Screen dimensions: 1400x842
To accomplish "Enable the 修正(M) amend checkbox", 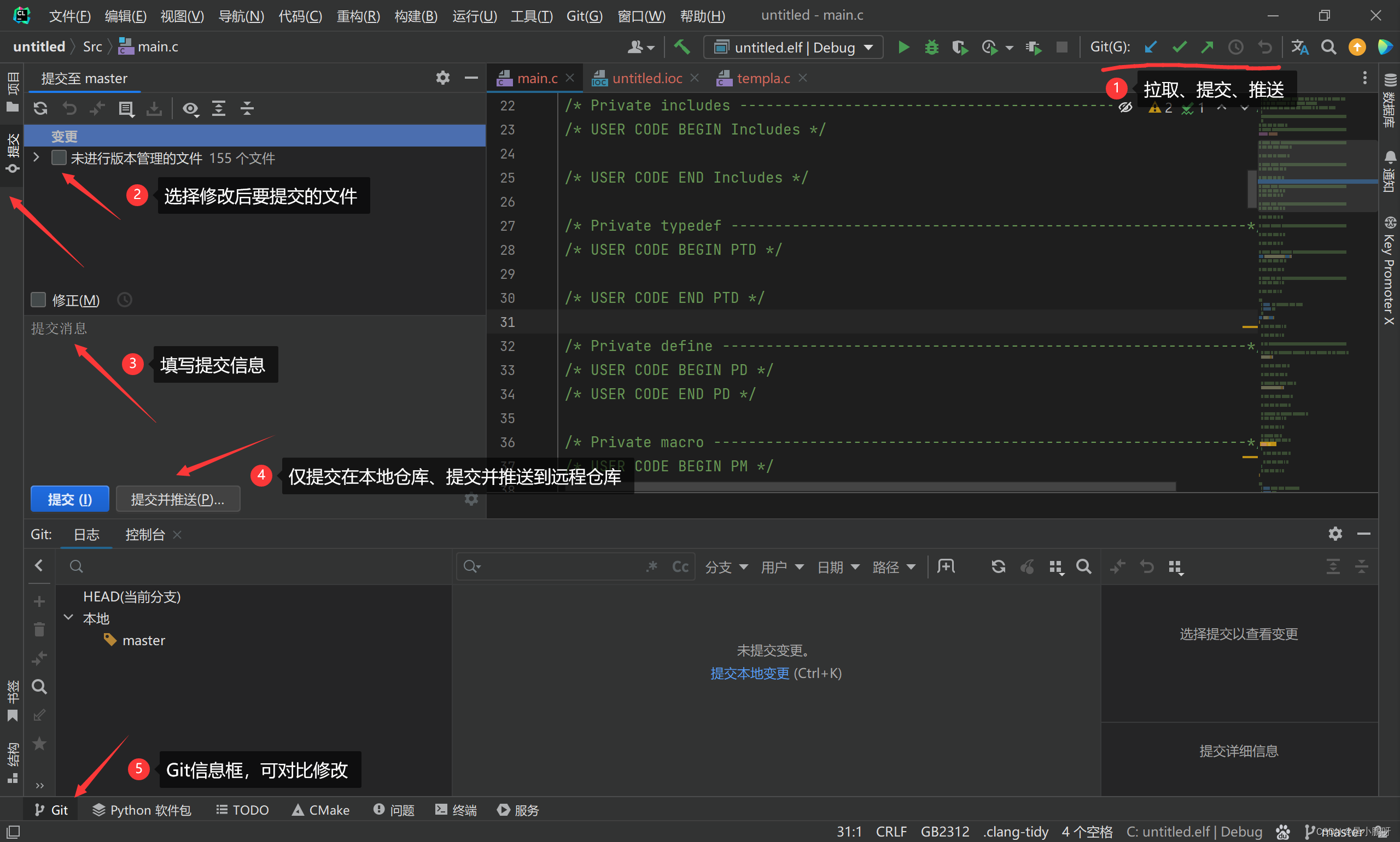I will coord(38,300).
